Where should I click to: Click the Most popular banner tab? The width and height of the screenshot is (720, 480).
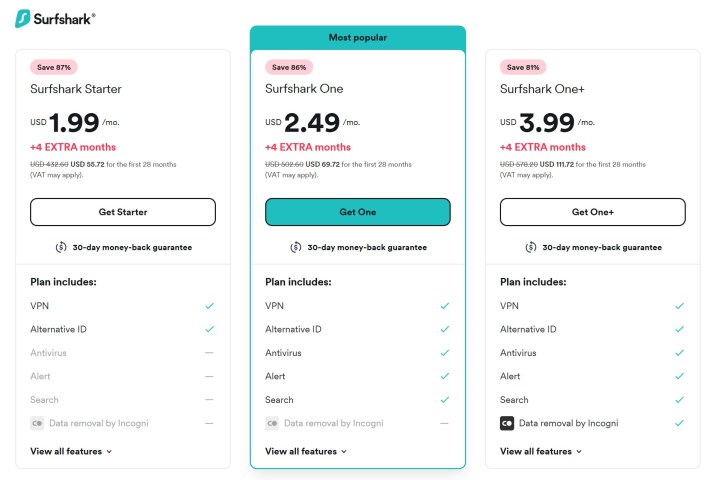coord(357,38)
